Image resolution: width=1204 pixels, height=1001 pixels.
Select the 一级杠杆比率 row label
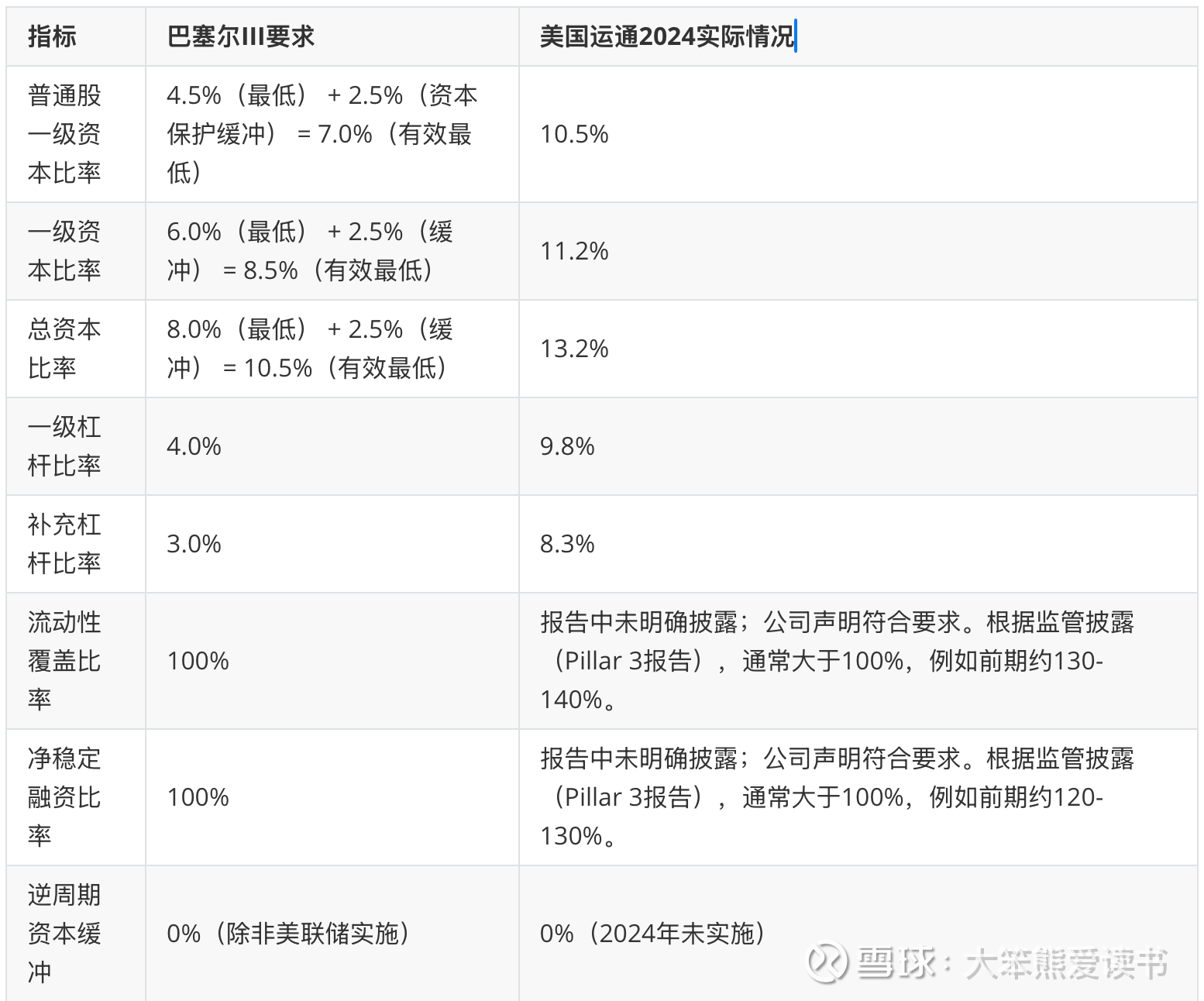click(x=64, y=446)
